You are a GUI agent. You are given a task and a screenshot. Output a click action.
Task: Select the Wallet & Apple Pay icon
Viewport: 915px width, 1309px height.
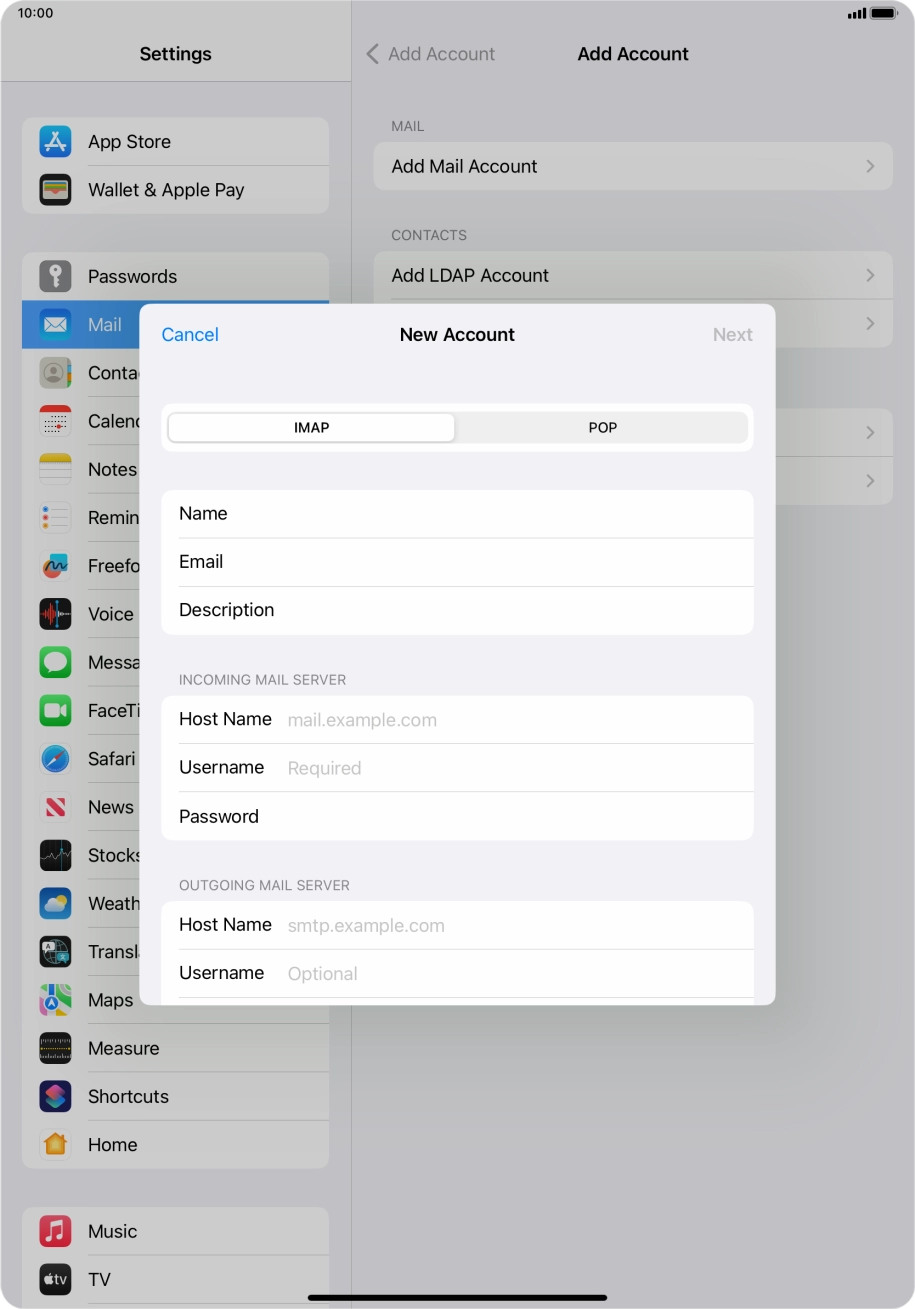pos(55,189)
